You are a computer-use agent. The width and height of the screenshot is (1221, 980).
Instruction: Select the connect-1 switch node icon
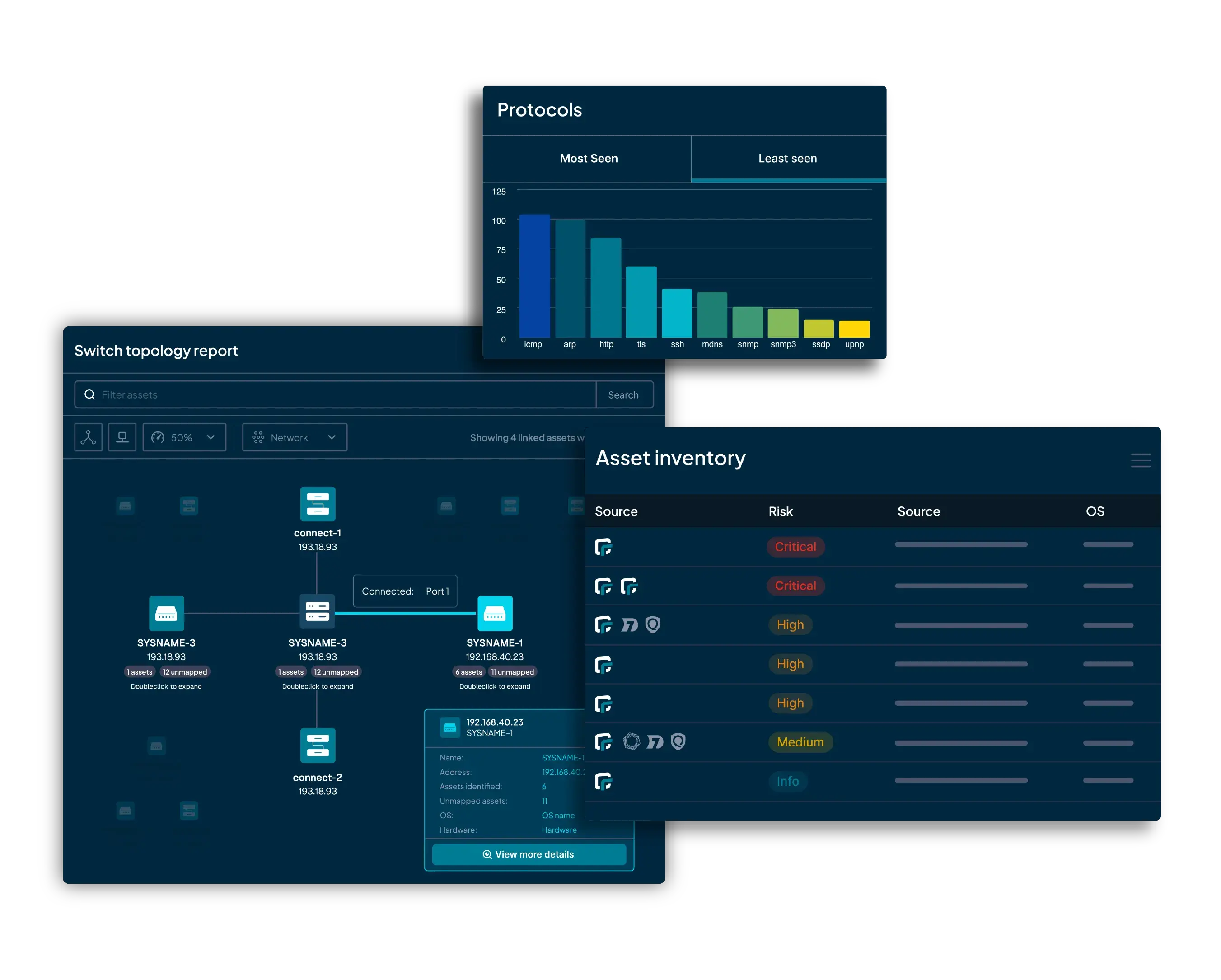point(318,505)
